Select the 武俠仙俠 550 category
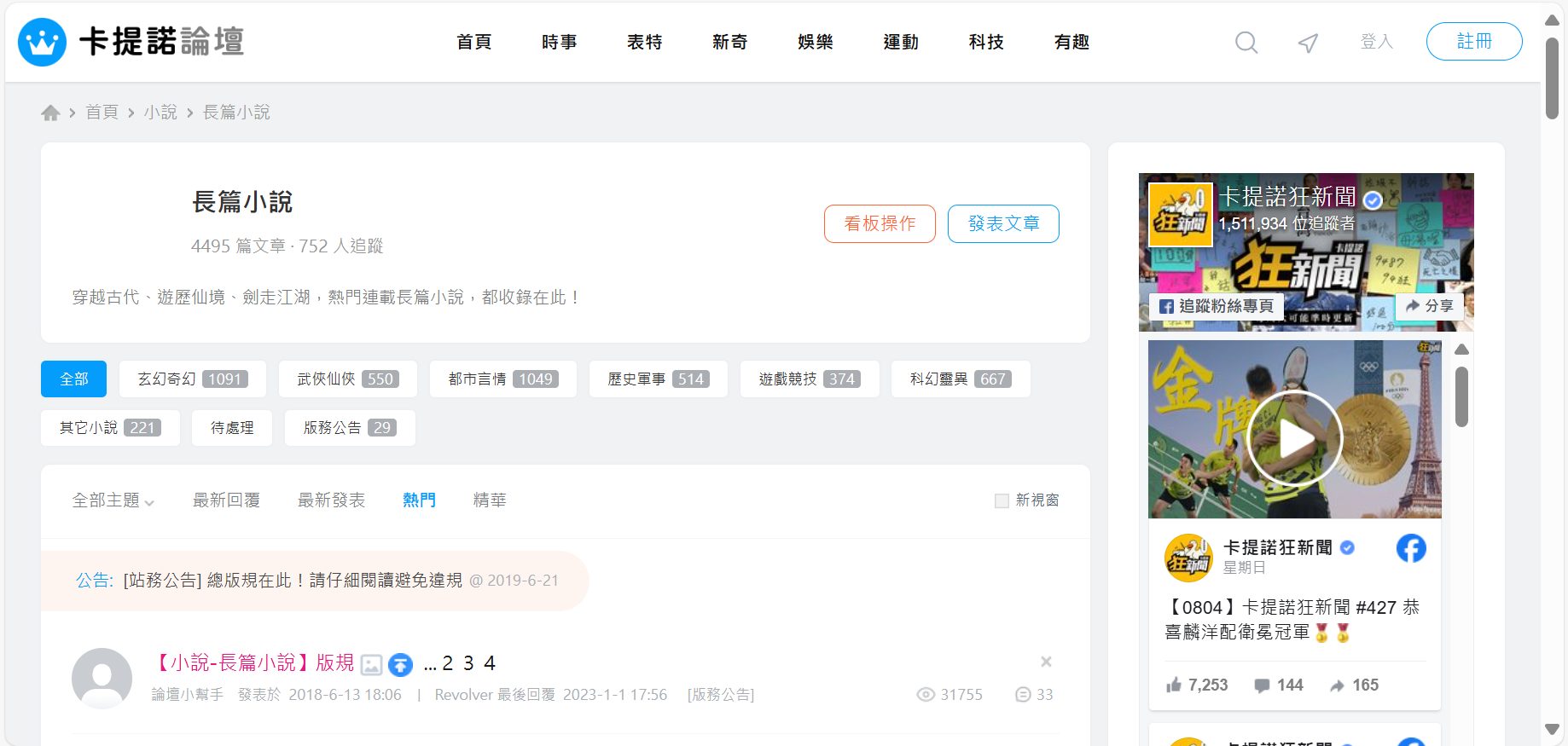1568x746 pixels. [347, 379]
